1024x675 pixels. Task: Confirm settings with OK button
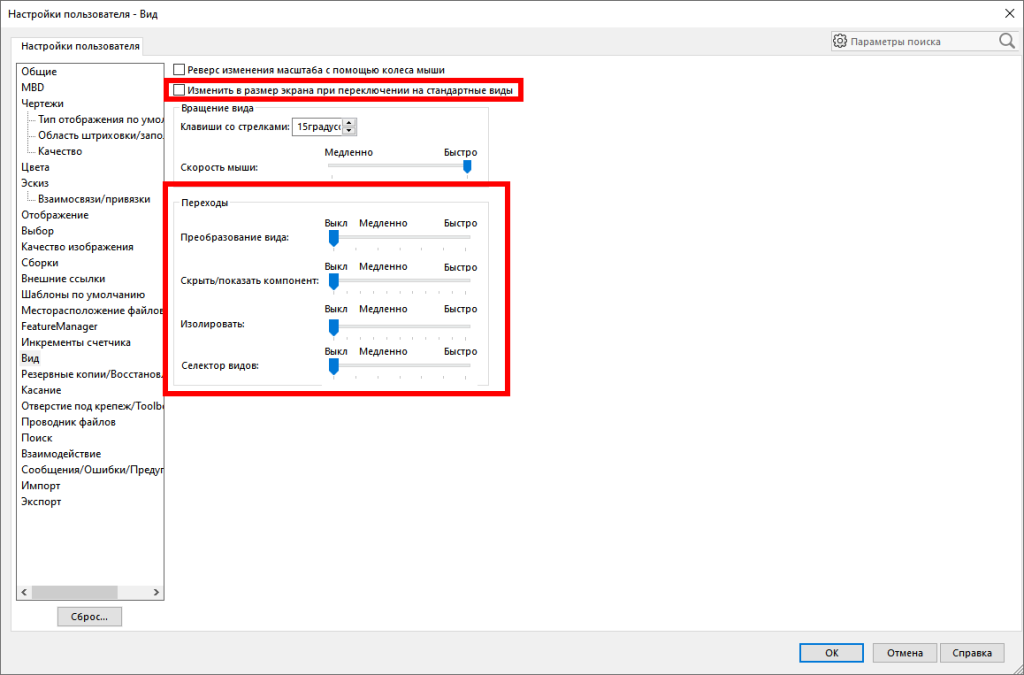tap(831, 652)
